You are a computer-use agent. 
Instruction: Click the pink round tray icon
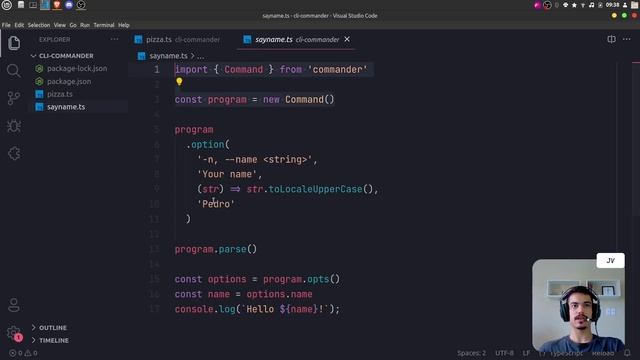point(537,5)
